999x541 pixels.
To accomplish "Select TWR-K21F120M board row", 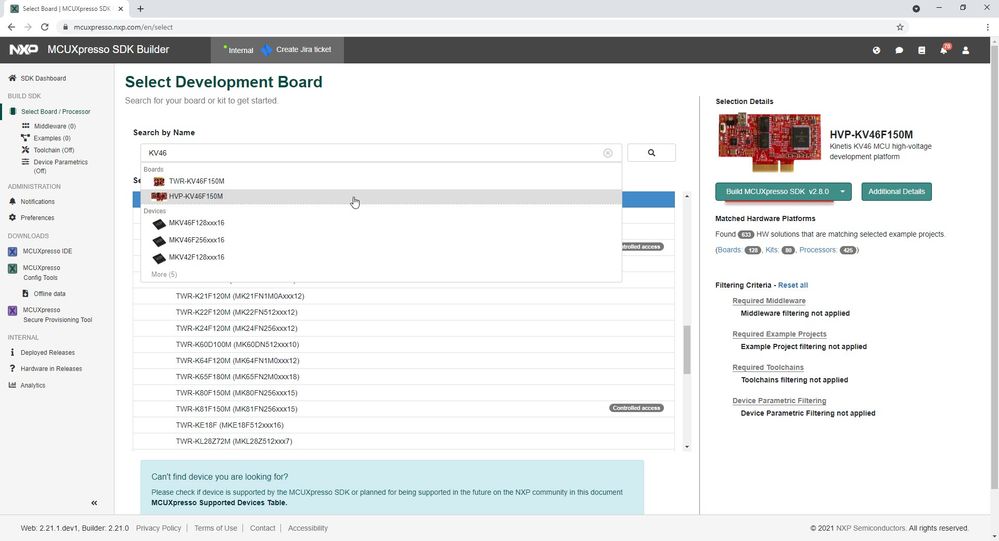I will coord(404,296).
